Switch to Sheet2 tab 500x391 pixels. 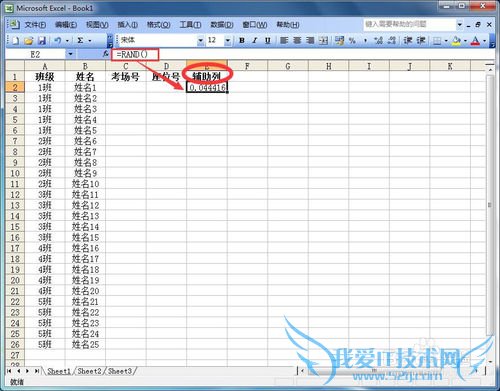pyautogui.click(x=89, y=371)
